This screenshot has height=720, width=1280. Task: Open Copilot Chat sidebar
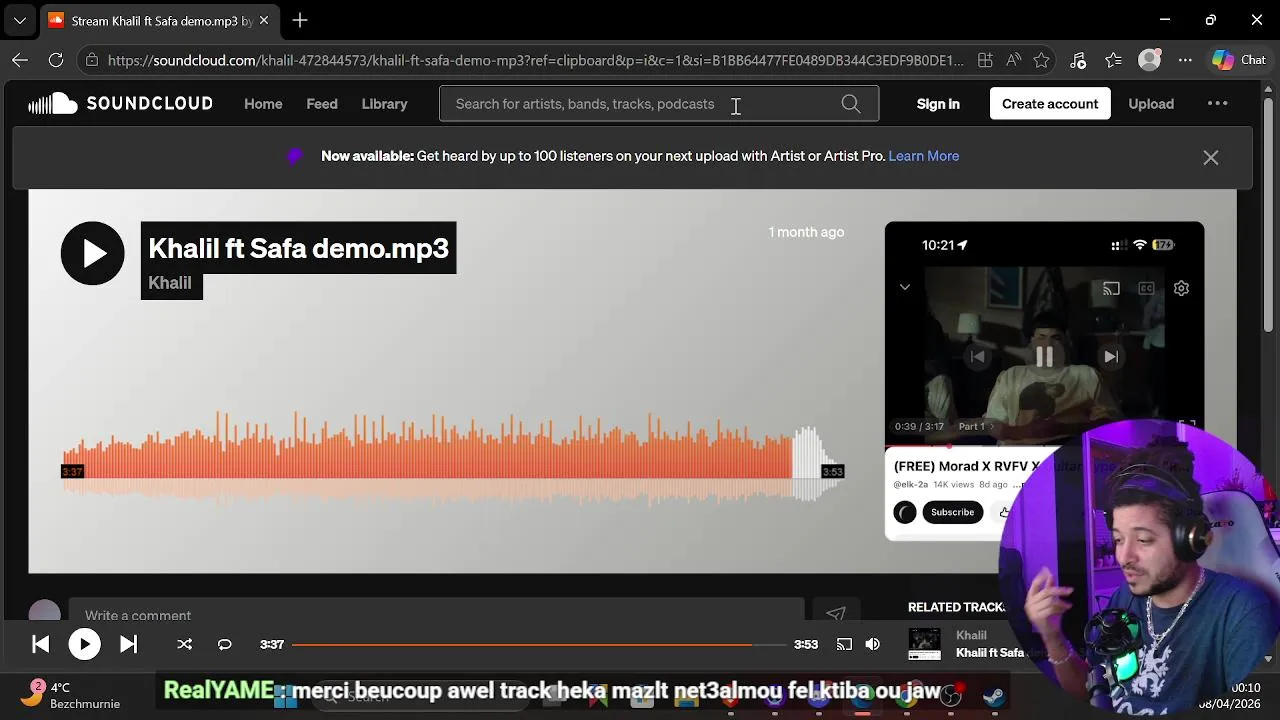pyautogui.click(x=1239, y=60)
